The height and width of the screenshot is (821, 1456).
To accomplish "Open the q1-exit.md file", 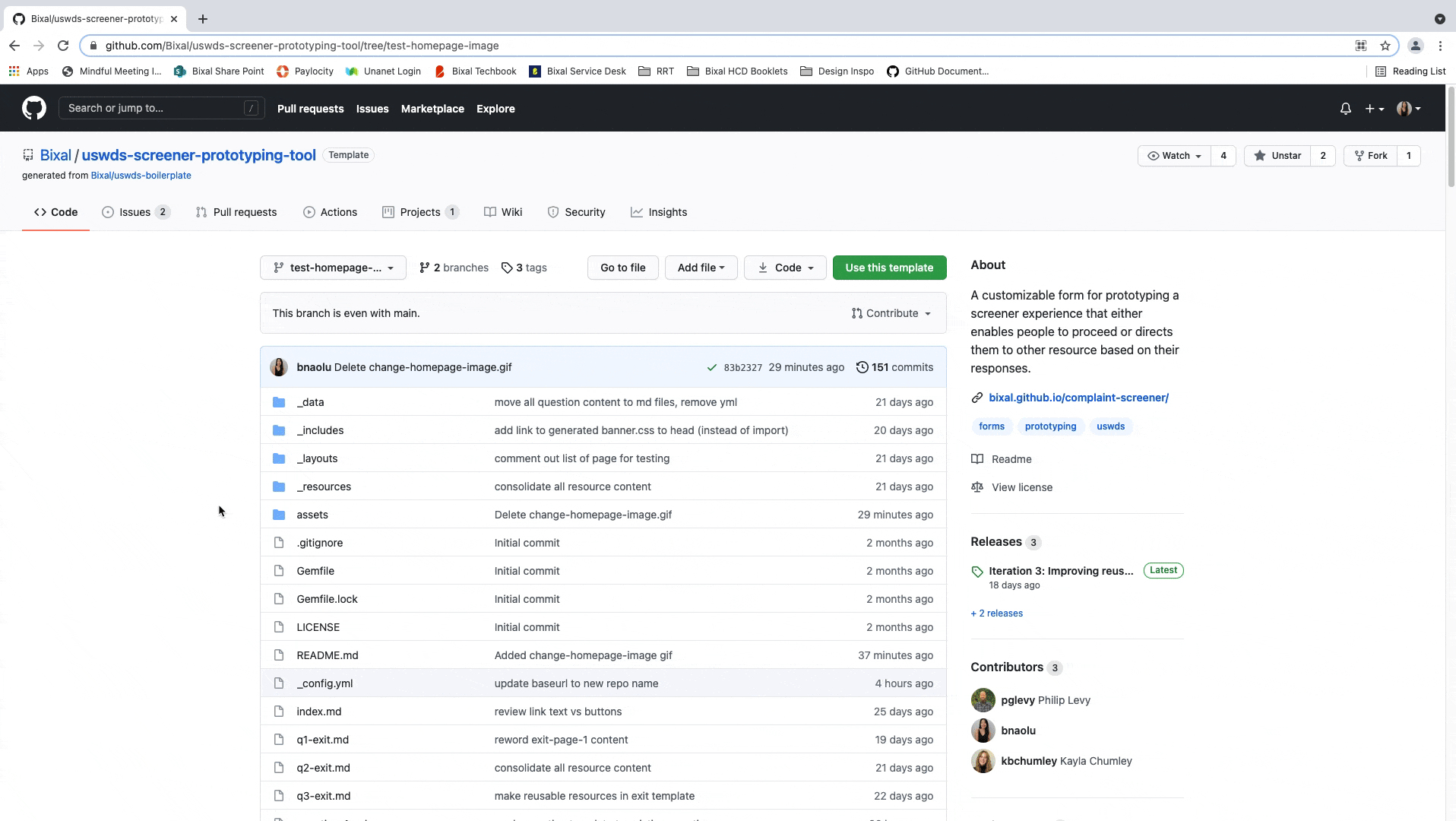I will click(322, 740).
